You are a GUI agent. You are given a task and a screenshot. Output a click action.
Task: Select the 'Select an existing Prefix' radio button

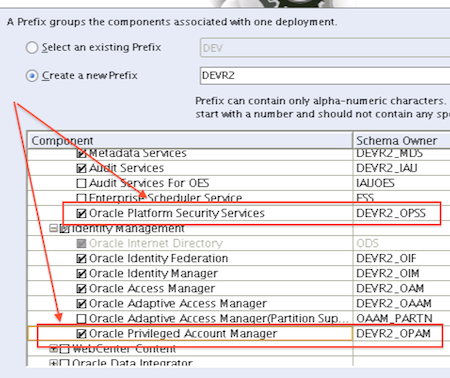tap(32, 48)
